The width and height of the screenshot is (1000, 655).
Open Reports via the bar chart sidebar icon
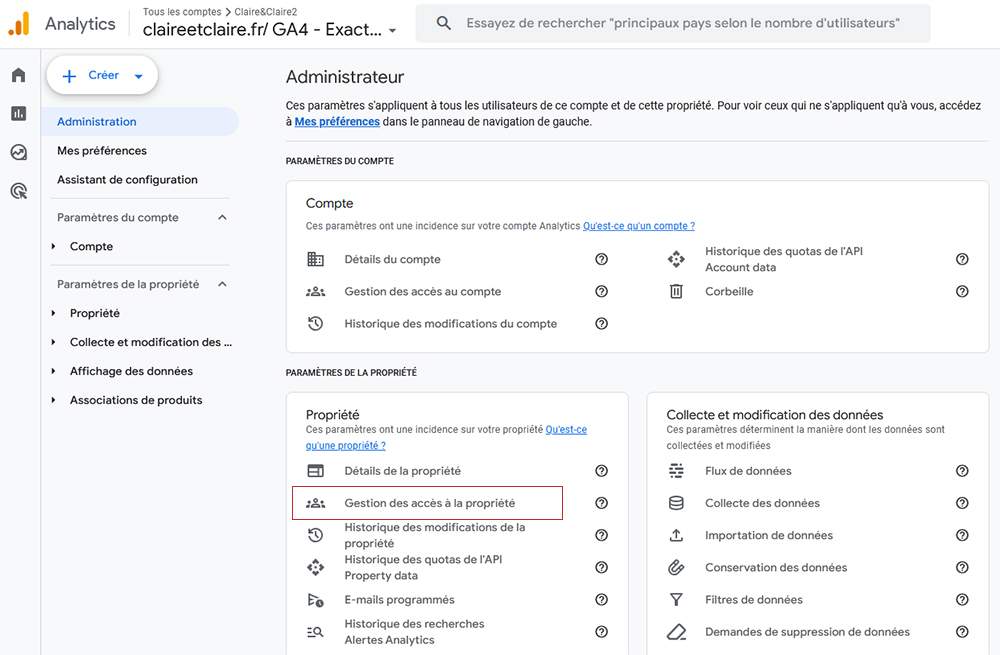click(x=17, y=113)
